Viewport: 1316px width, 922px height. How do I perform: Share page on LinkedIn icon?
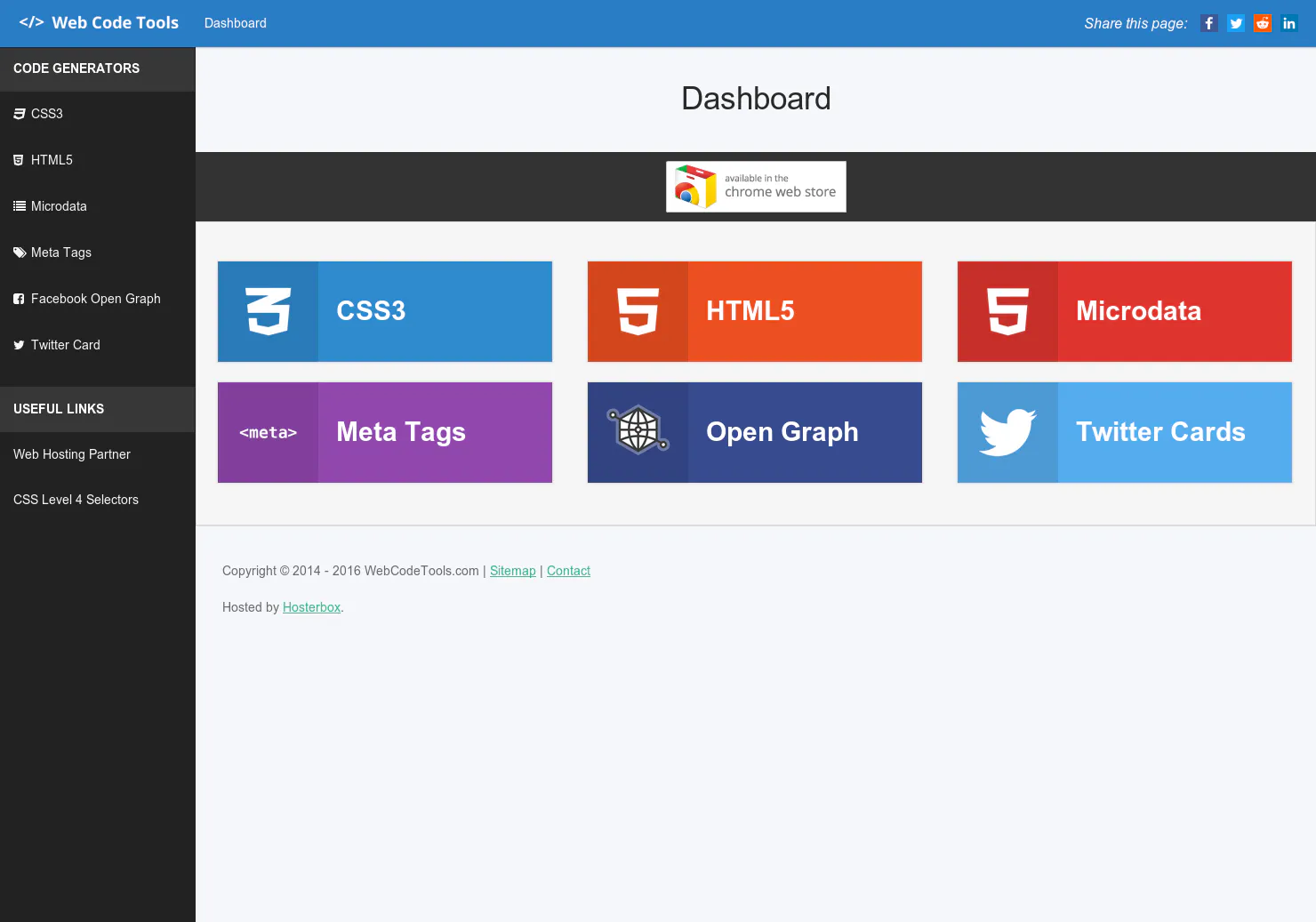pos(1289,23)
